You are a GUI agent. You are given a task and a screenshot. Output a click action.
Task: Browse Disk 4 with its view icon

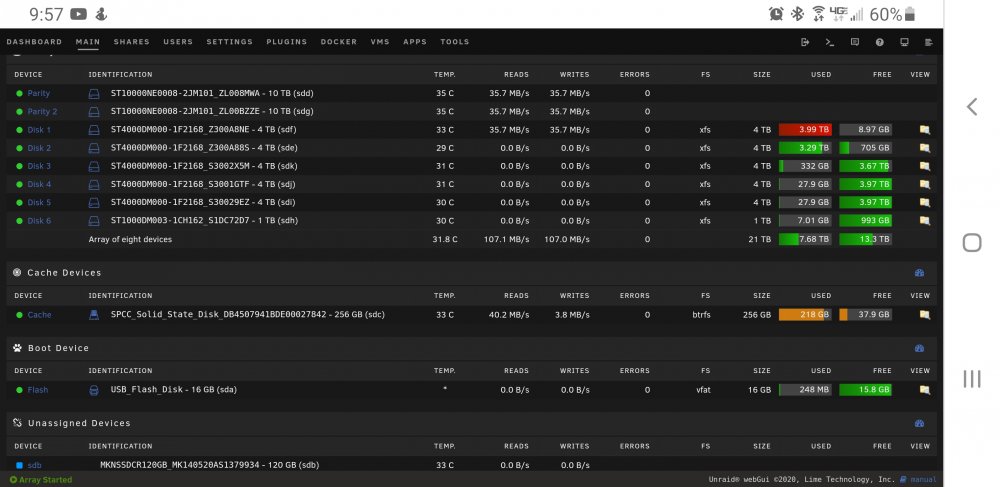(x=924, y=184)
